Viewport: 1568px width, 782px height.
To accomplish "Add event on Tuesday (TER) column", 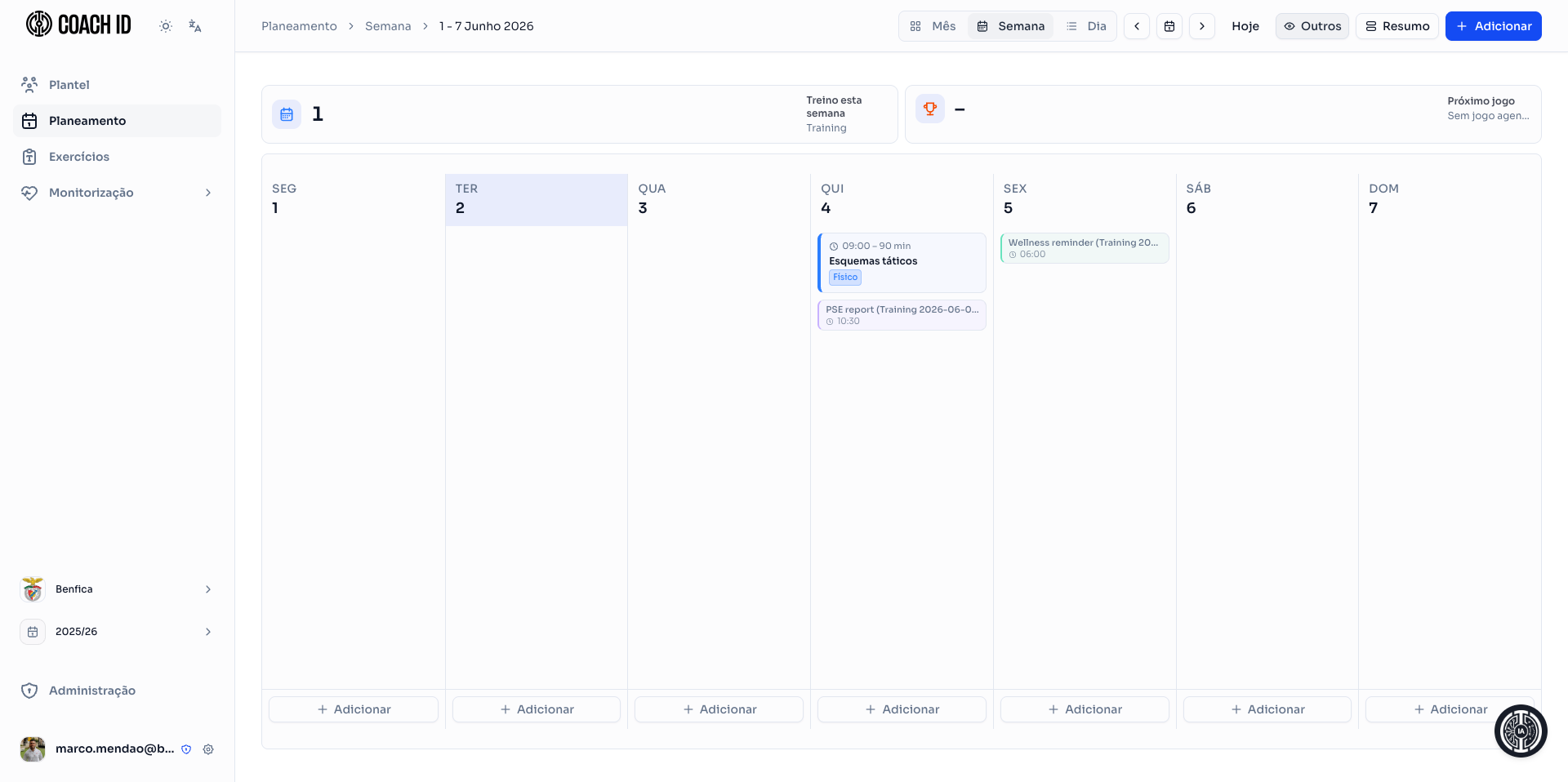I will pyautogui.click(x=537, y=709).
